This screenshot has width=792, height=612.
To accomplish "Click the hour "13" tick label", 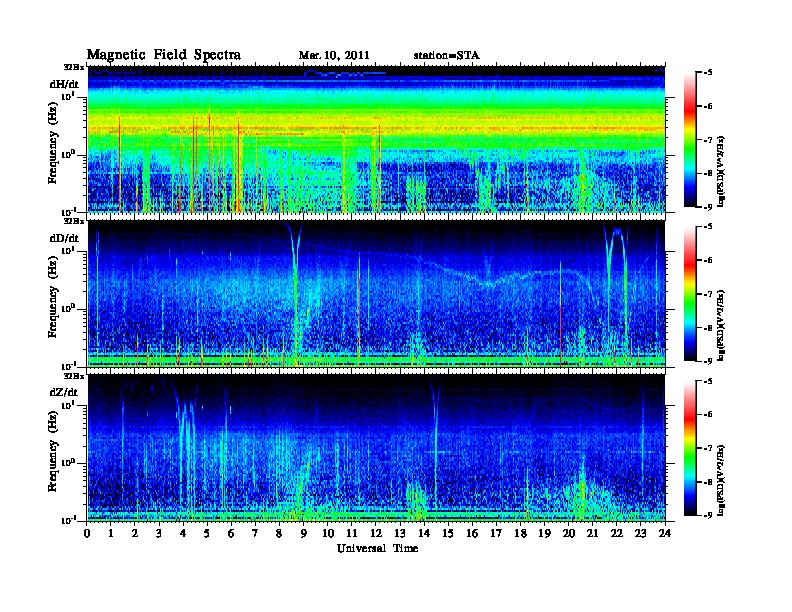I will click(x=400, y=533).
